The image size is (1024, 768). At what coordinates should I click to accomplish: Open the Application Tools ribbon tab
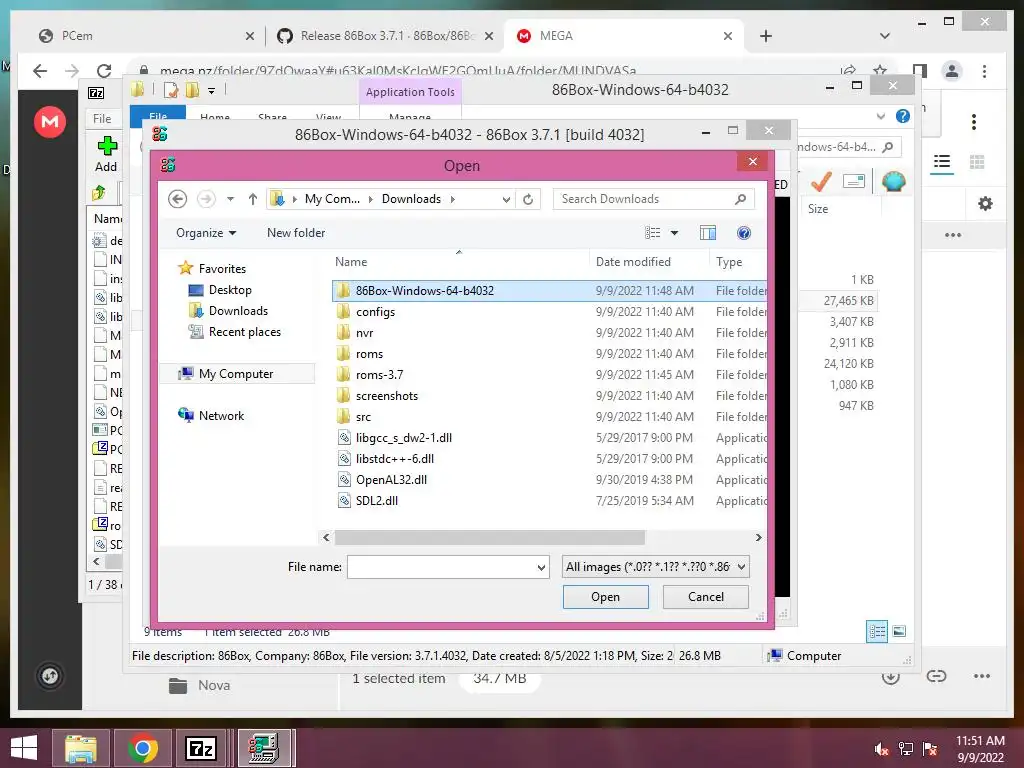[410, 92]
